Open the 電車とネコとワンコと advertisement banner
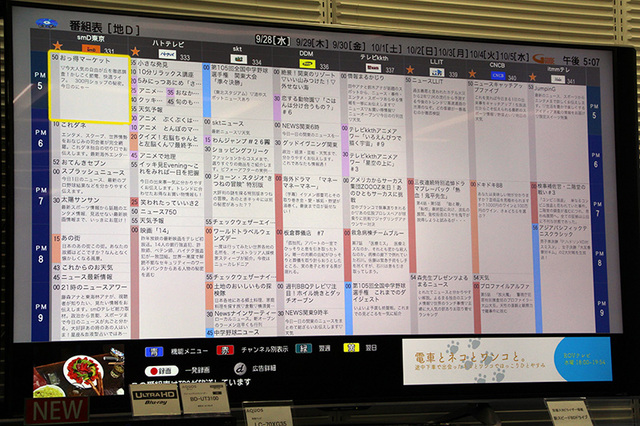The width and height of the screenshot is (640, 426). click(506, 361)
